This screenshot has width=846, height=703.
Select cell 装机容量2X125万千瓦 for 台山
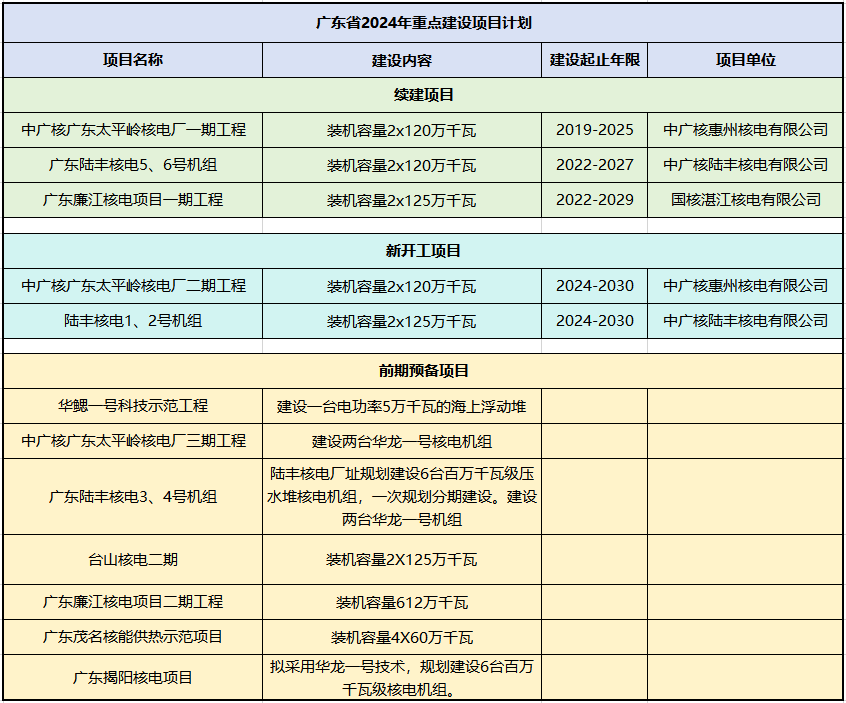(x=402, y=559)
